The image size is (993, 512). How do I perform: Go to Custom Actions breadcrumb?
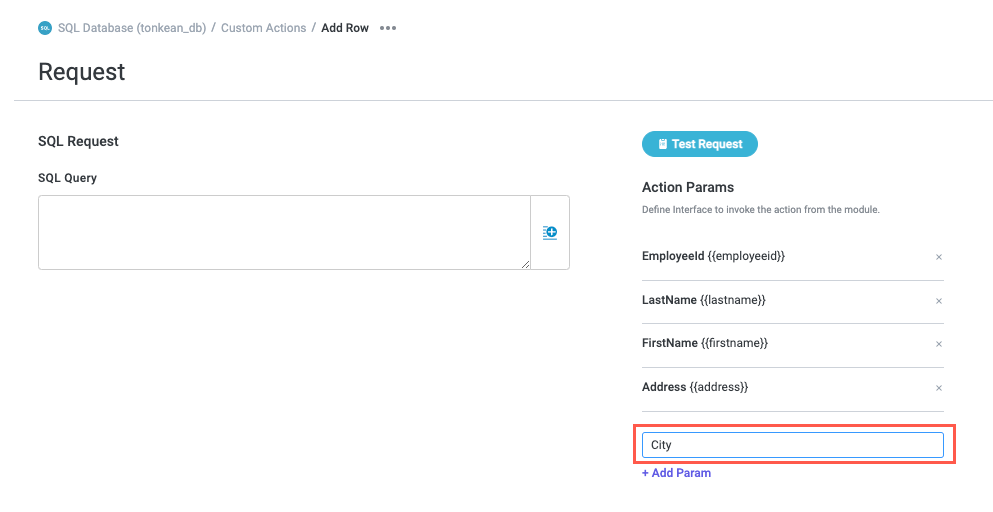[x=263, y=28]
